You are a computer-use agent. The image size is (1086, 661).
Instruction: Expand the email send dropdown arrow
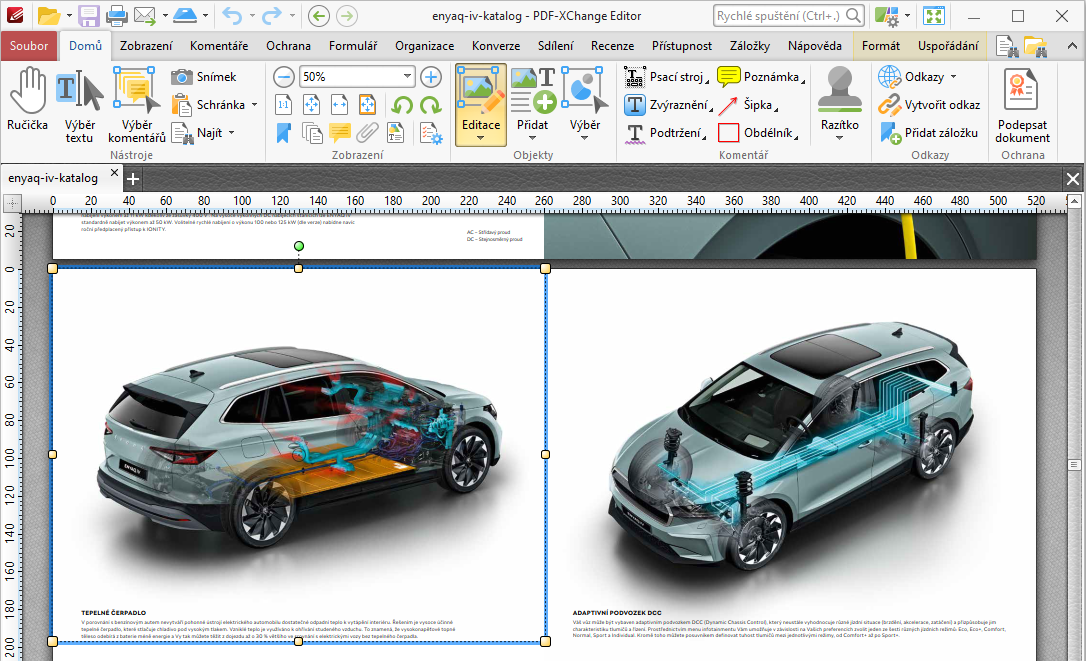[165, 15]
